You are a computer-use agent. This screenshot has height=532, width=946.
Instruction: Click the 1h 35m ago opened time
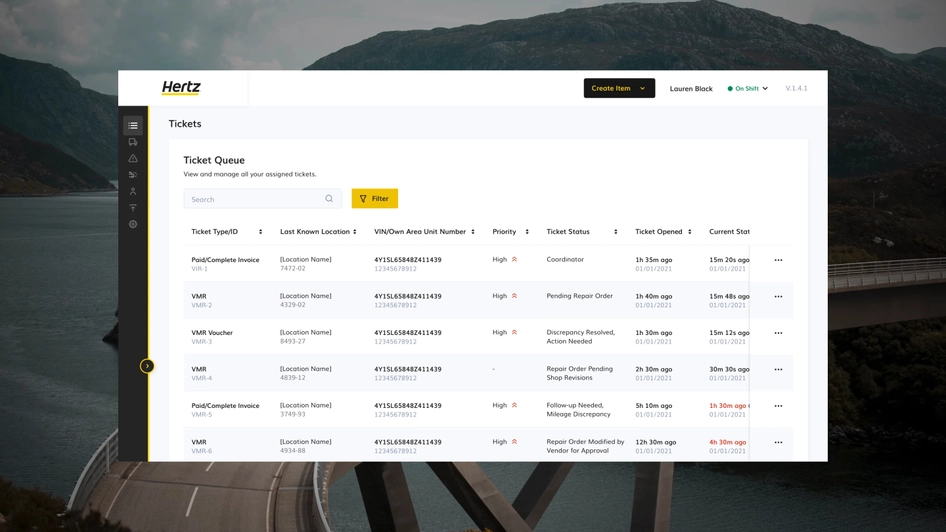tap(653, 260)
